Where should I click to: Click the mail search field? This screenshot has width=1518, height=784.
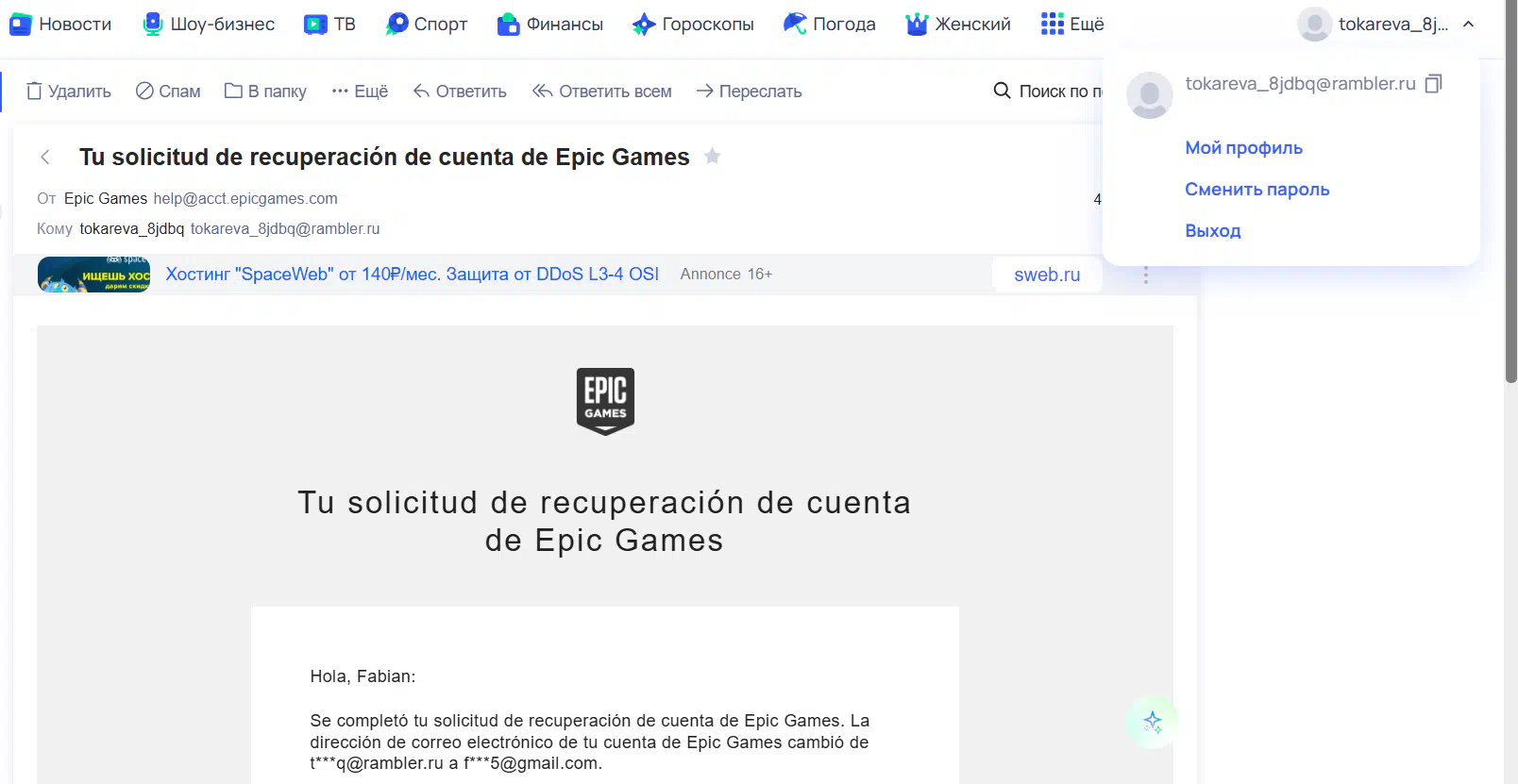point(1060,92)
